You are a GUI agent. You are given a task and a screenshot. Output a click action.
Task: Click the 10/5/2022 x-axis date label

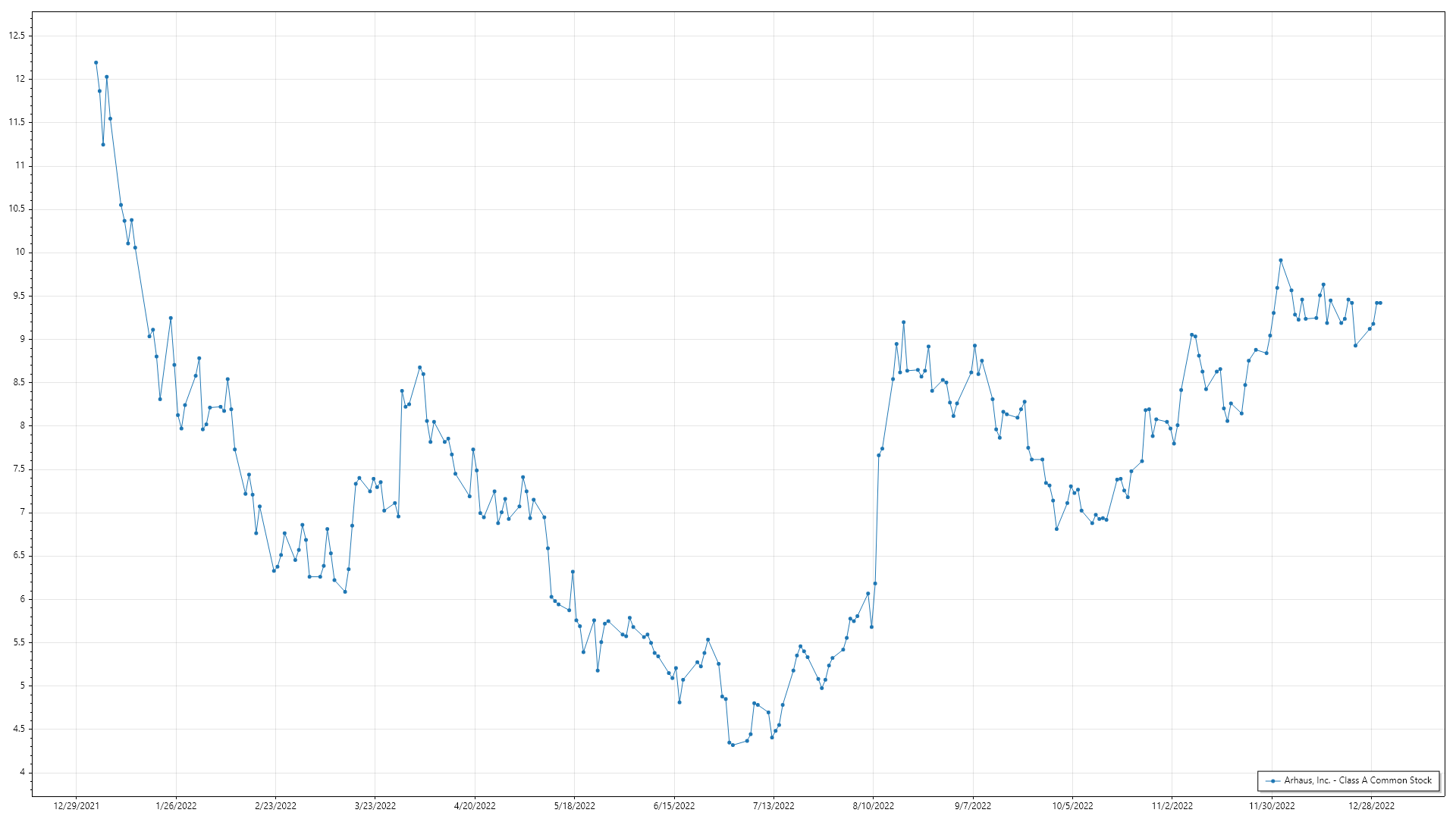pos(1072,805)
